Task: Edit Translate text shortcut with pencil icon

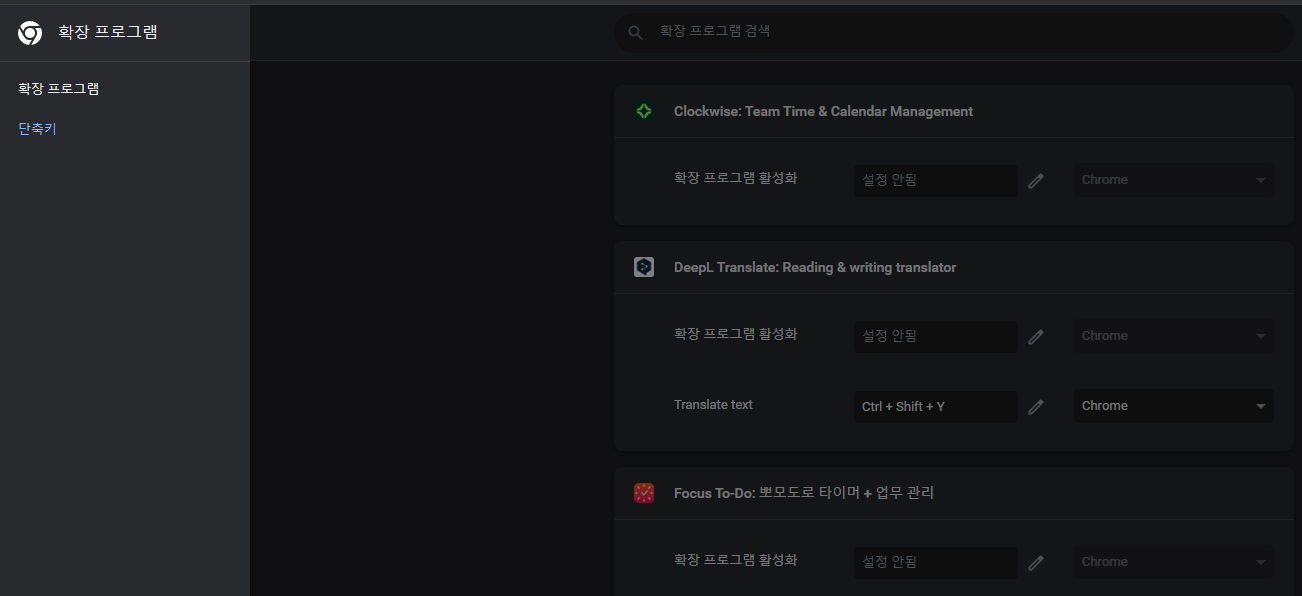Action: (1036, 407)
